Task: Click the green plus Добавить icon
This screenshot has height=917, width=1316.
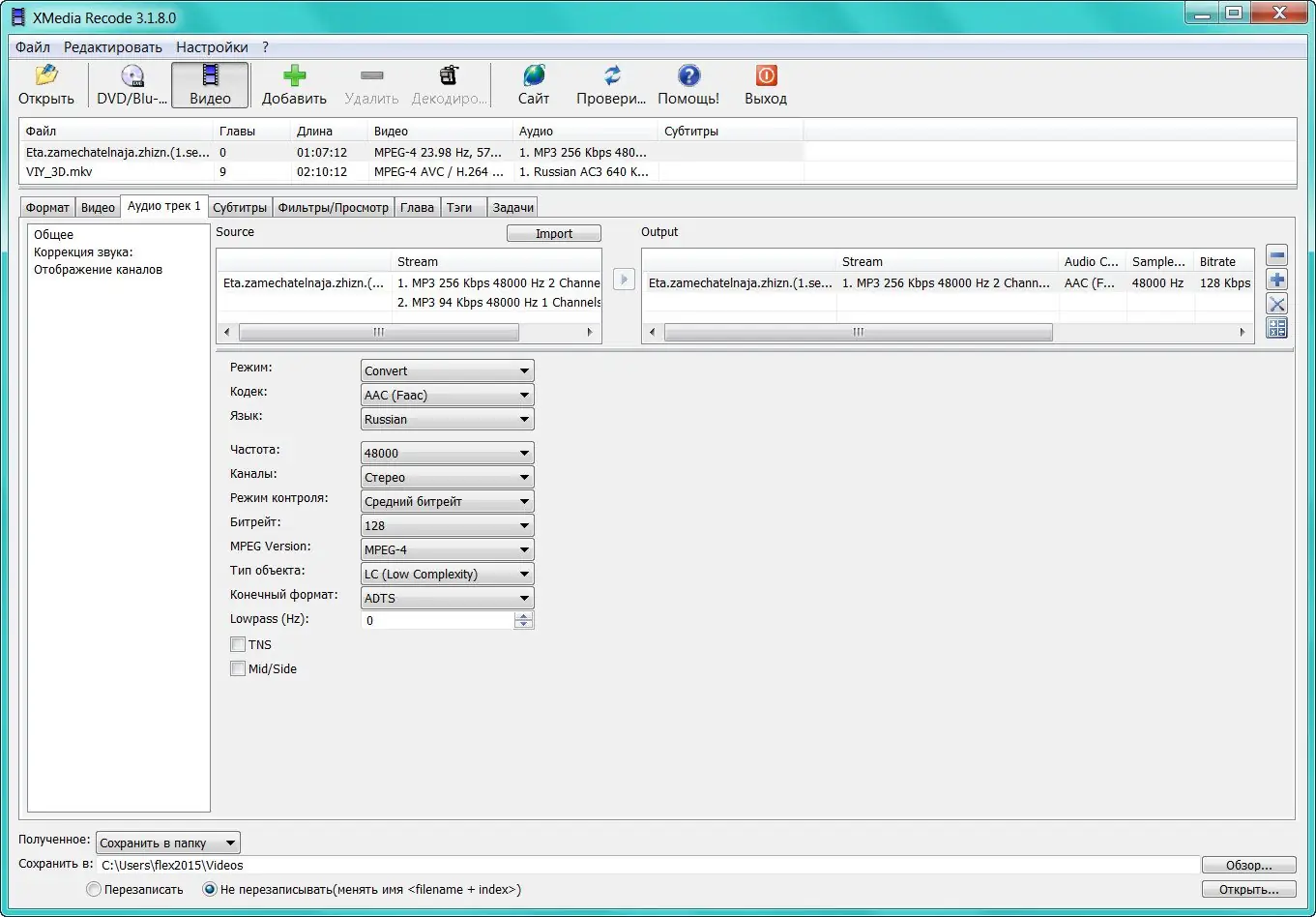Action: 294,75
